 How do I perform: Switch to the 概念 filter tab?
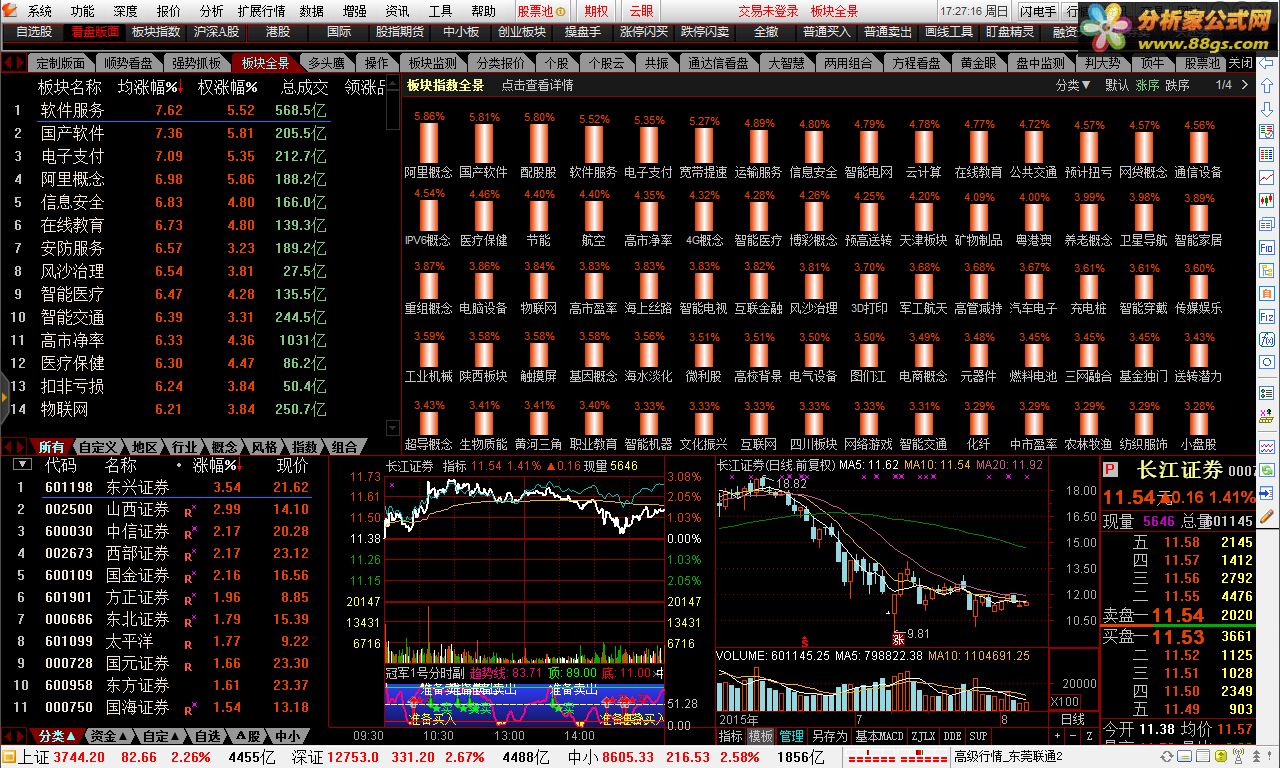click(x=225, y=446)
